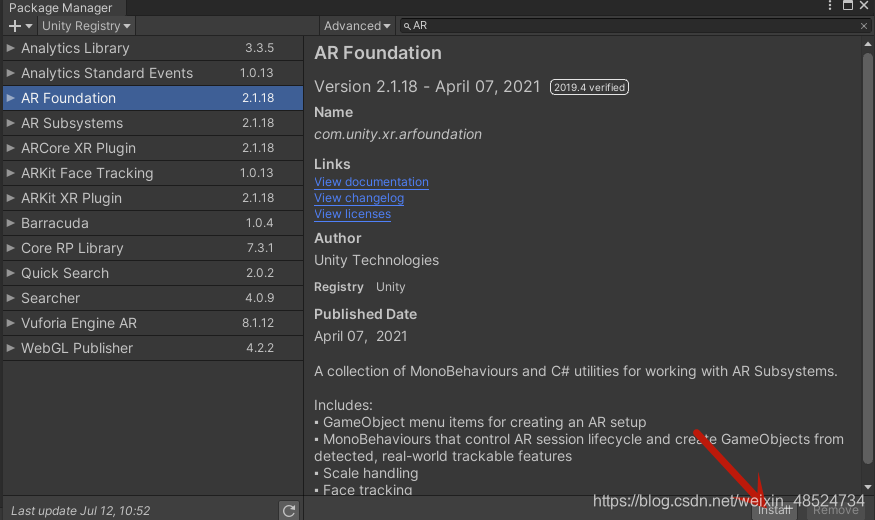The width and height of the screenshot is (875, 520).
Task: Select Vuforia Engine AR package
Action: pyautogui.click(x=153, y=323)
